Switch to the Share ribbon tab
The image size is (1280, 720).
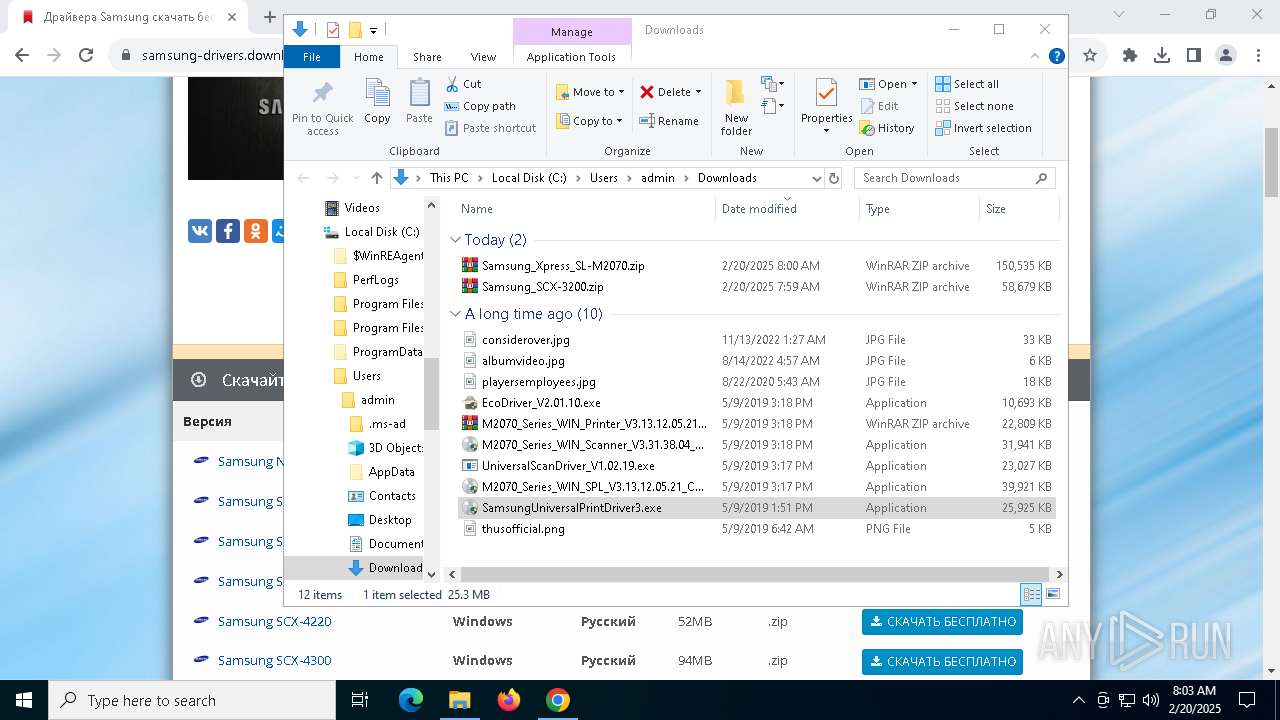pyautogui.click(x=427, y=57)
